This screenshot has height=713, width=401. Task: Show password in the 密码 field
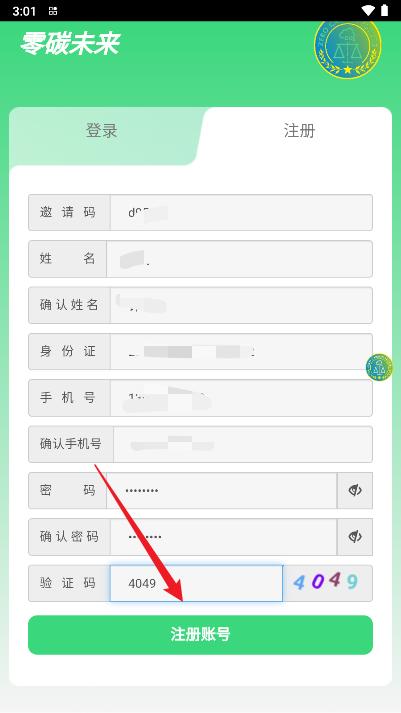coord(355,490)
